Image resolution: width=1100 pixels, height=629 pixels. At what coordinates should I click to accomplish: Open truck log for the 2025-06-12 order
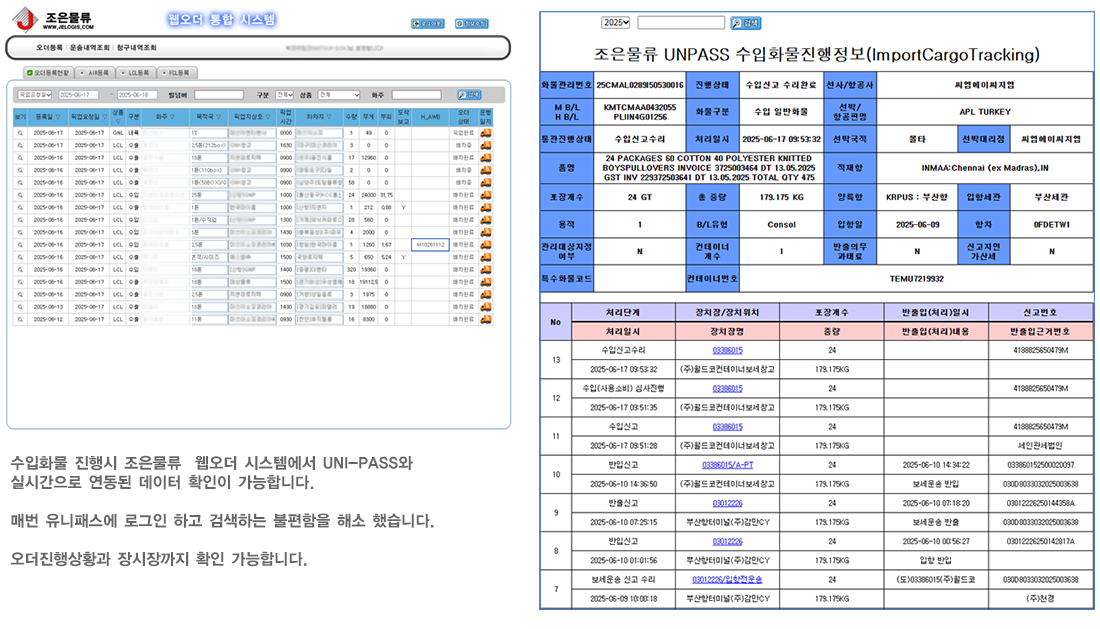(x=485, y=319)
